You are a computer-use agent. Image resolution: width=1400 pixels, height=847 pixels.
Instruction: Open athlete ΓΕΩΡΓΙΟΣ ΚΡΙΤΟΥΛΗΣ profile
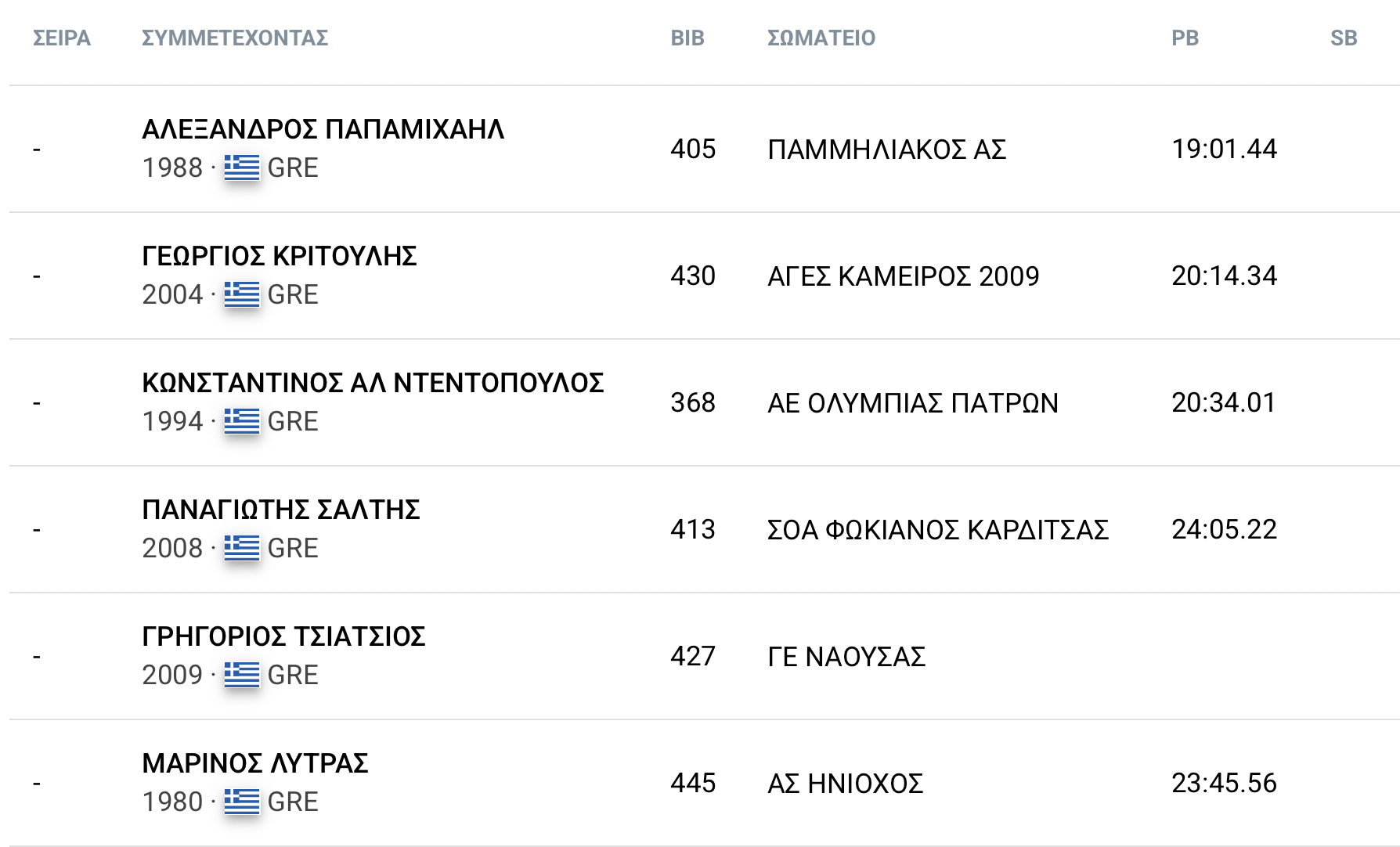280,256
